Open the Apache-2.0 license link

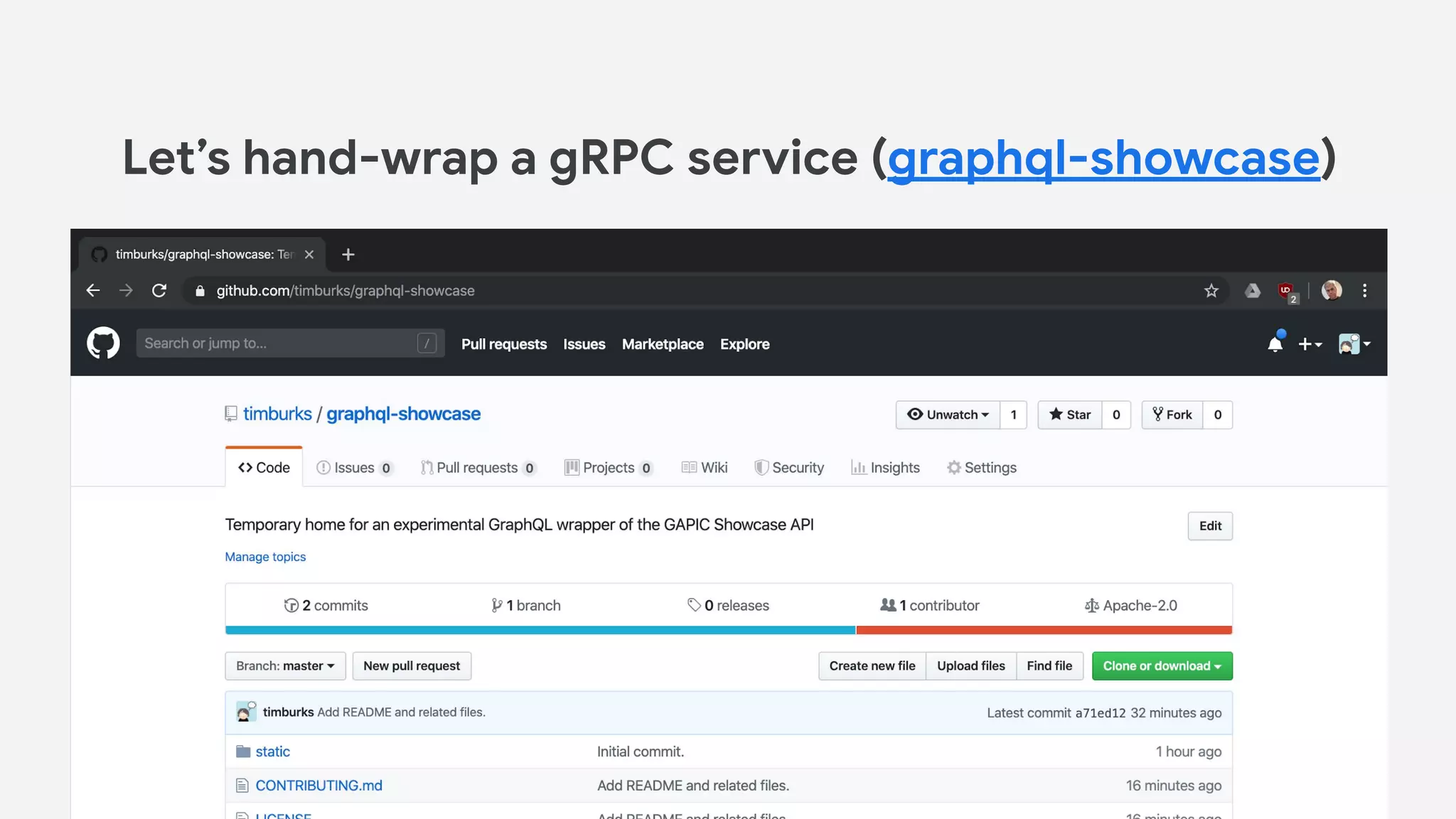(x=1131, y=605)
